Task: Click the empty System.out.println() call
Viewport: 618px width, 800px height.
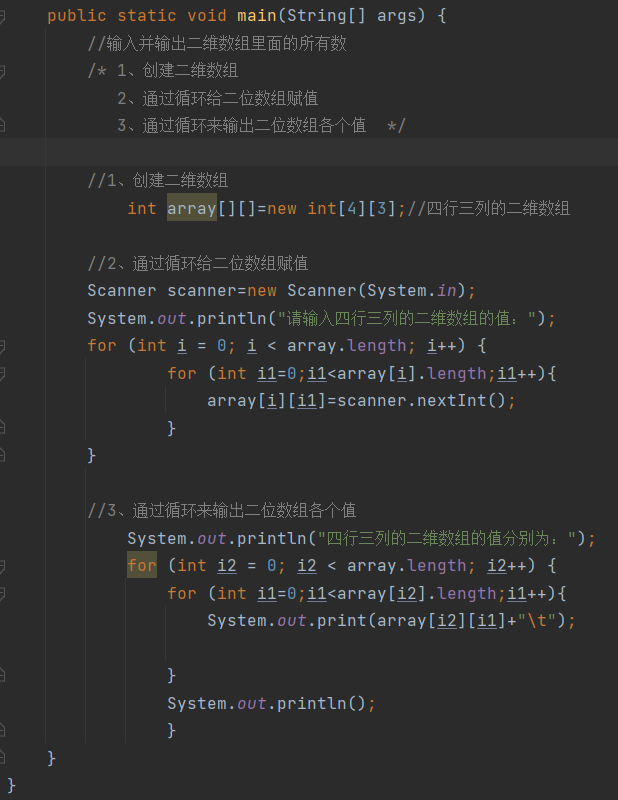Action: click(271, 704)
